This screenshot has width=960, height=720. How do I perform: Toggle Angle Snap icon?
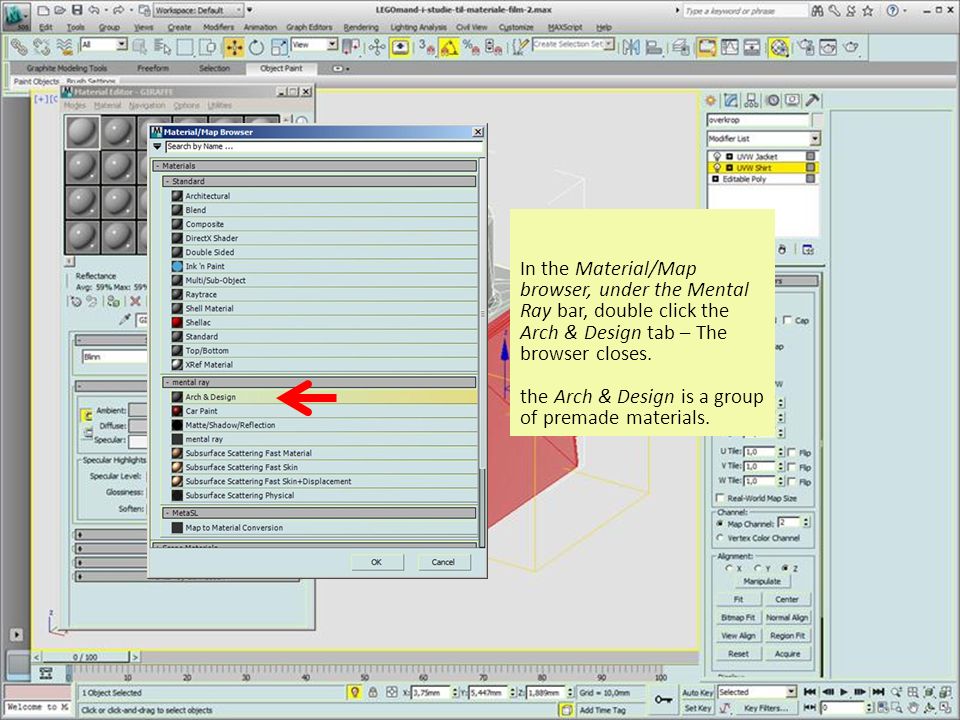(x=449, y=47)
